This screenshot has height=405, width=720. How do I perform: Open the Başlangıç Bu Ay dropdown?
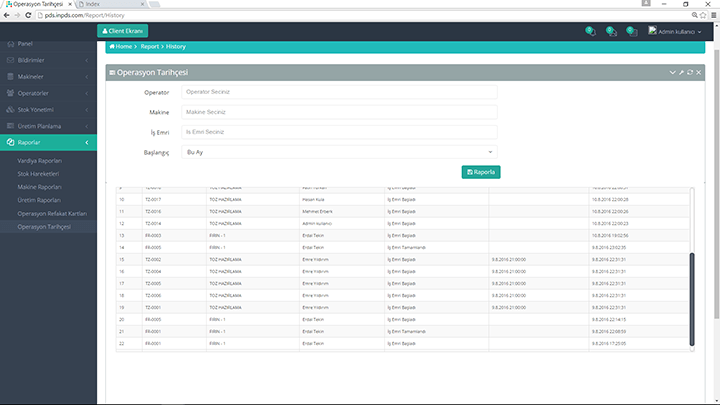tap(339, 152)
